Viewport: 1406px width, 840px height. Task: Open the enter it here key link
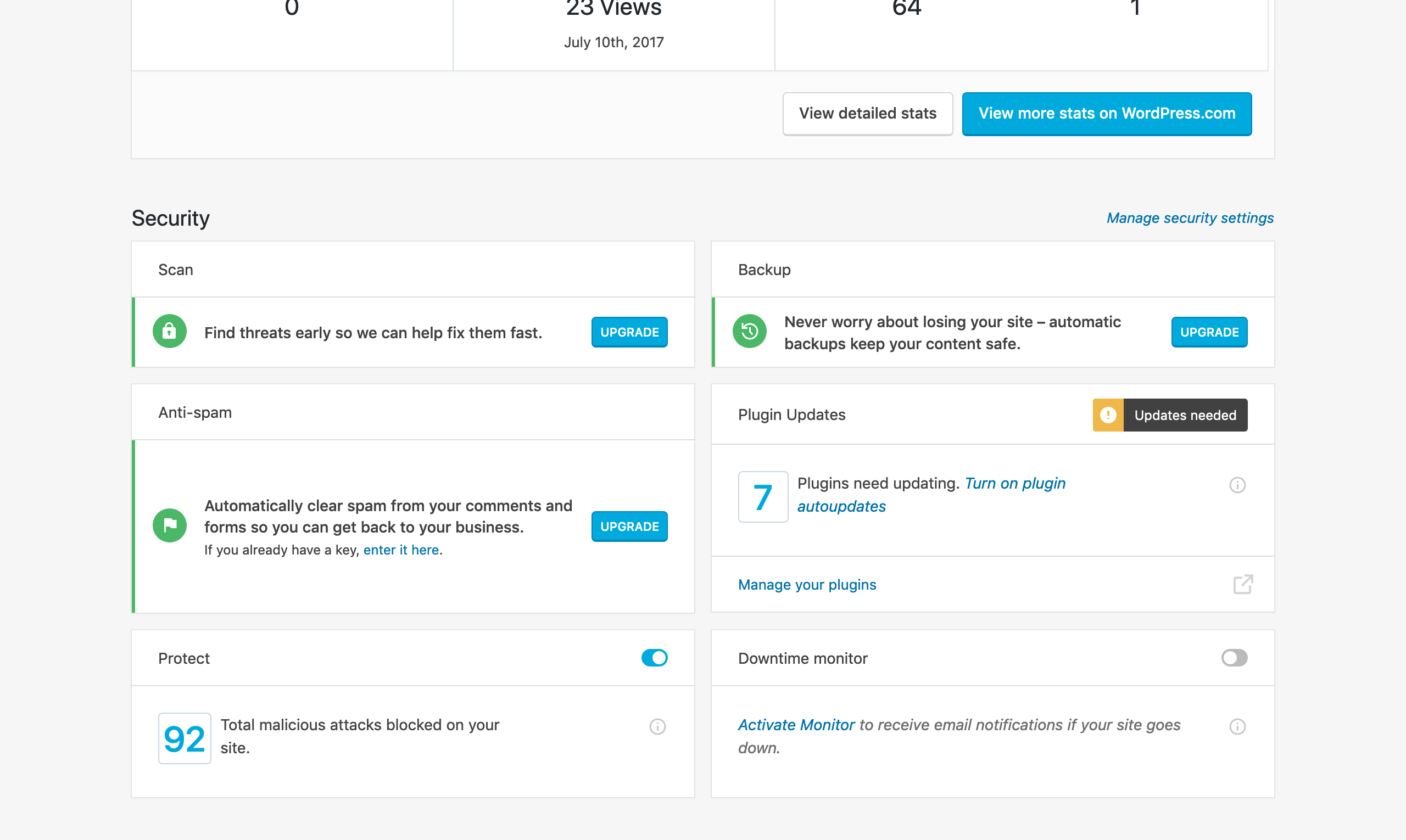pyautogui.click(x=401, y=550)
